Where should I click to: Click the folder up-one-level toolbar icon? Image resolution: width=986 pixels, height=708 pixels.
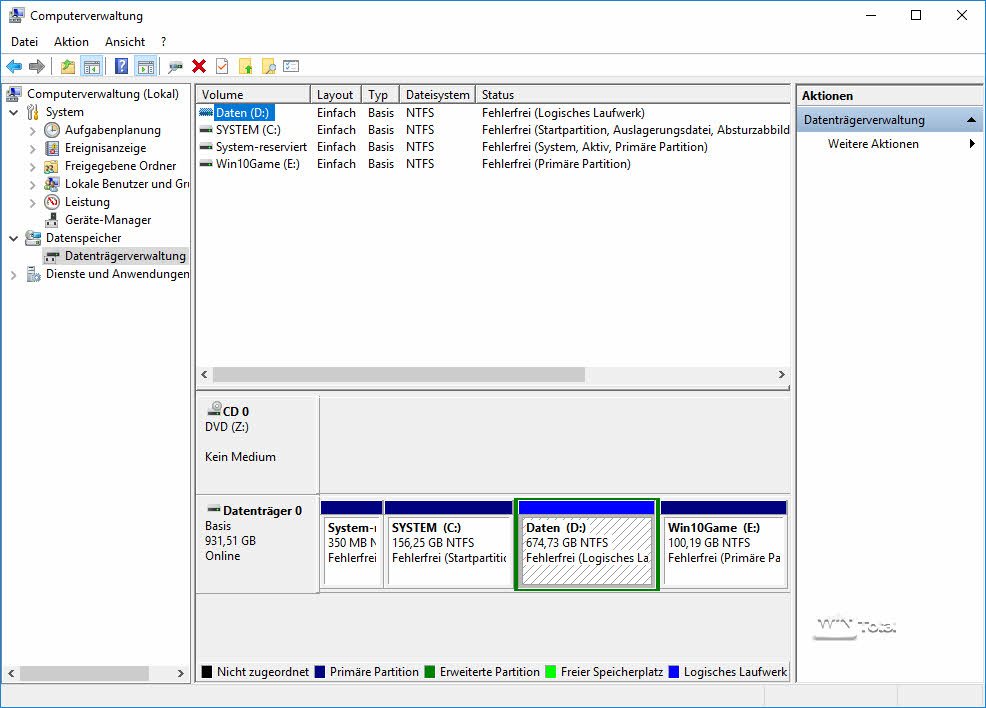tap(67, 66)
